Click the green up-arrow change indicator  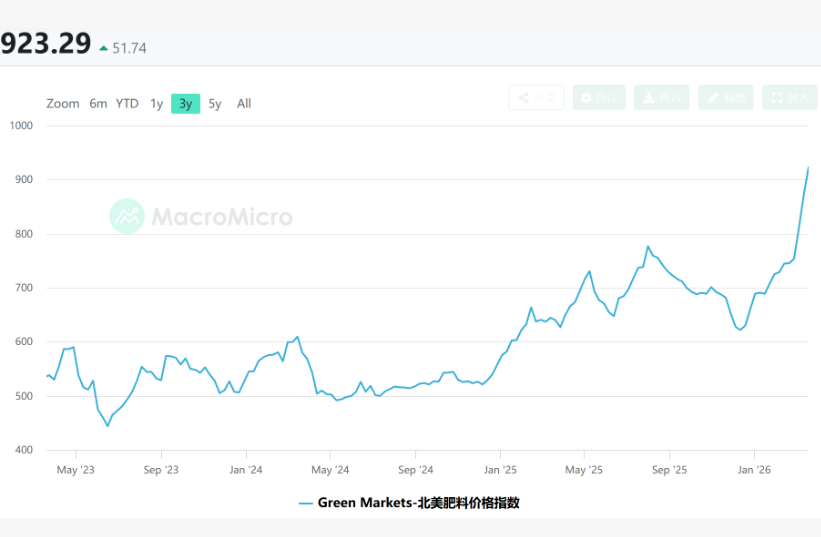coord(103,48)
